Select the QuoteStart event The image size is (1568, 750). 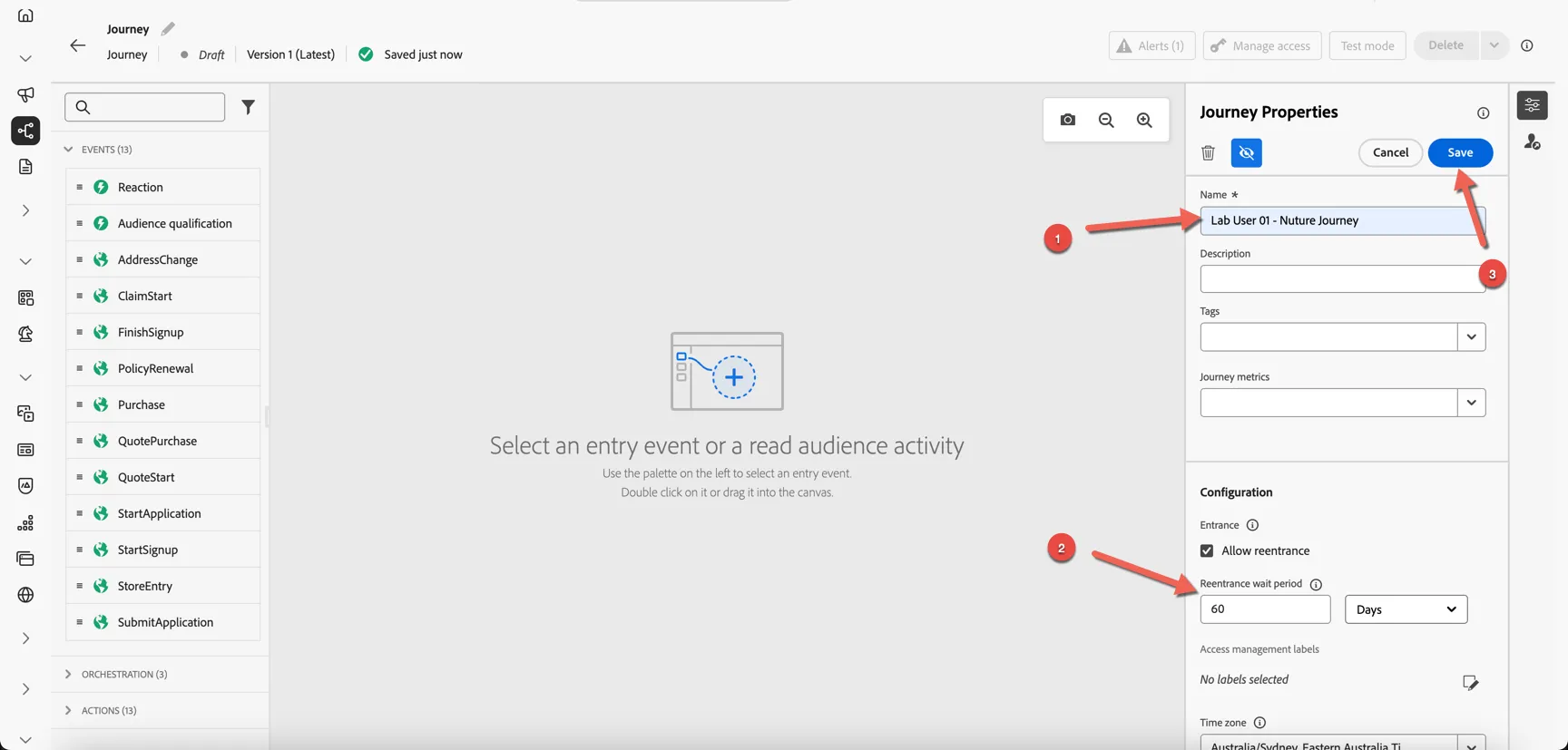[x=163, y=477]
